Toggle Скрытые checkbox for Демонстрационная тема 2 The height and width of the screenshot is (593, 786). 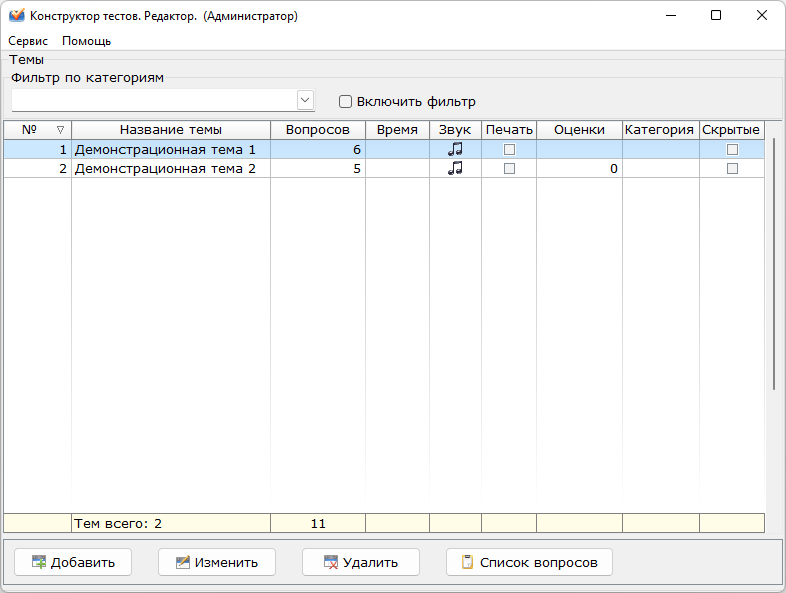click(732, 169)
